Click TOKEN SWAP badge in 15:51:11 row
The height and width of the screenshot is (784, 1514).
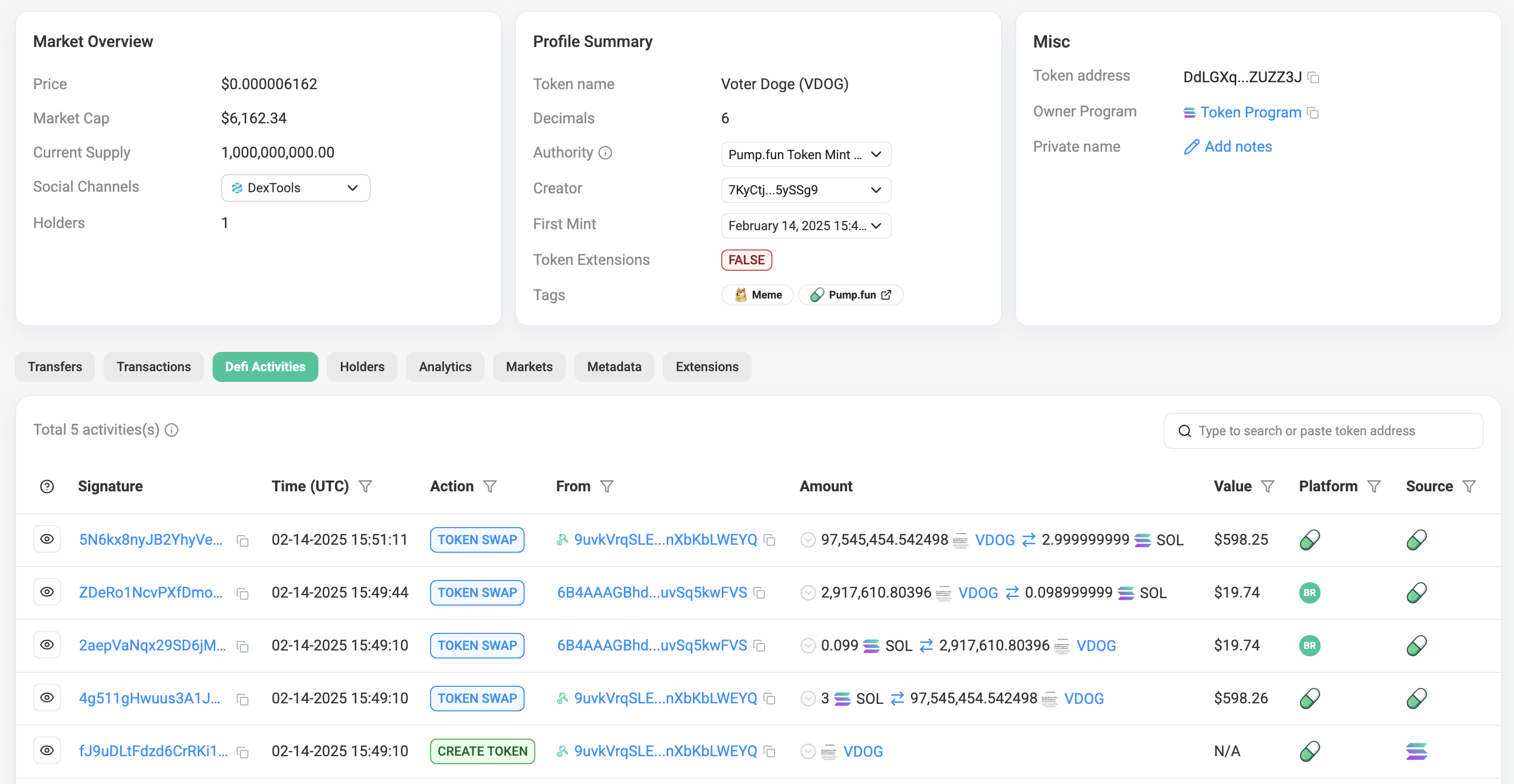(x=477, y=540)
